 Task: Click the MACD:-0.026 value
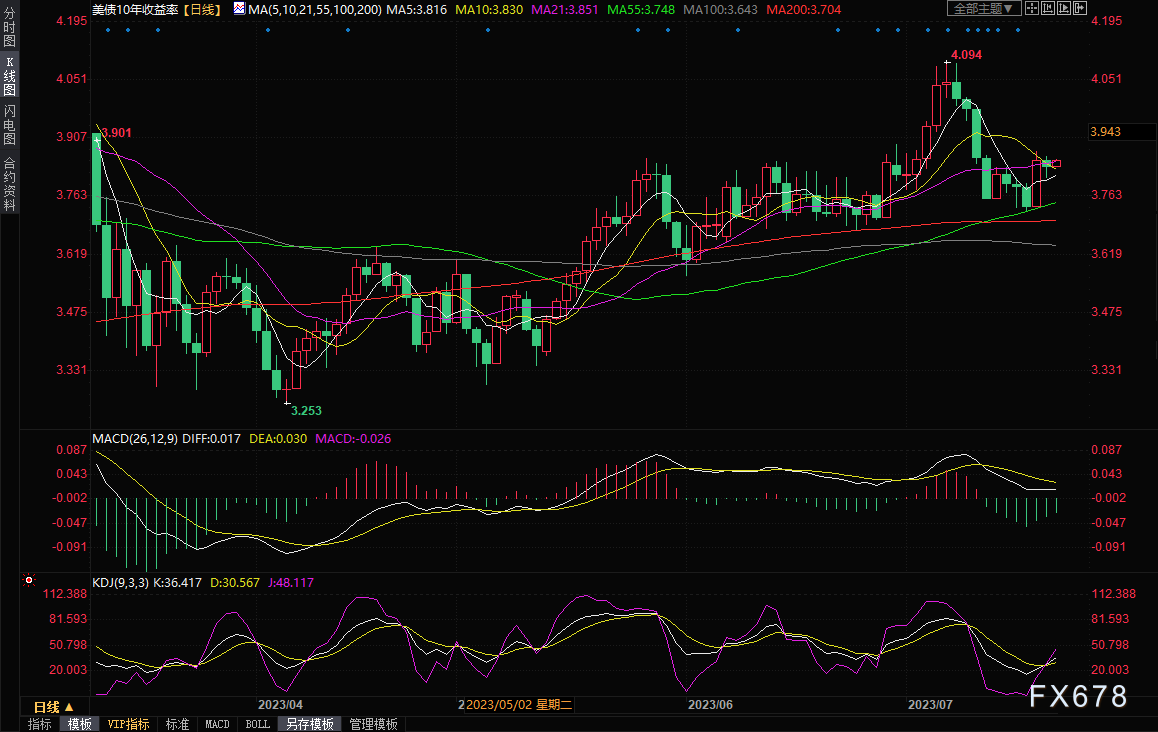(353, 439)
